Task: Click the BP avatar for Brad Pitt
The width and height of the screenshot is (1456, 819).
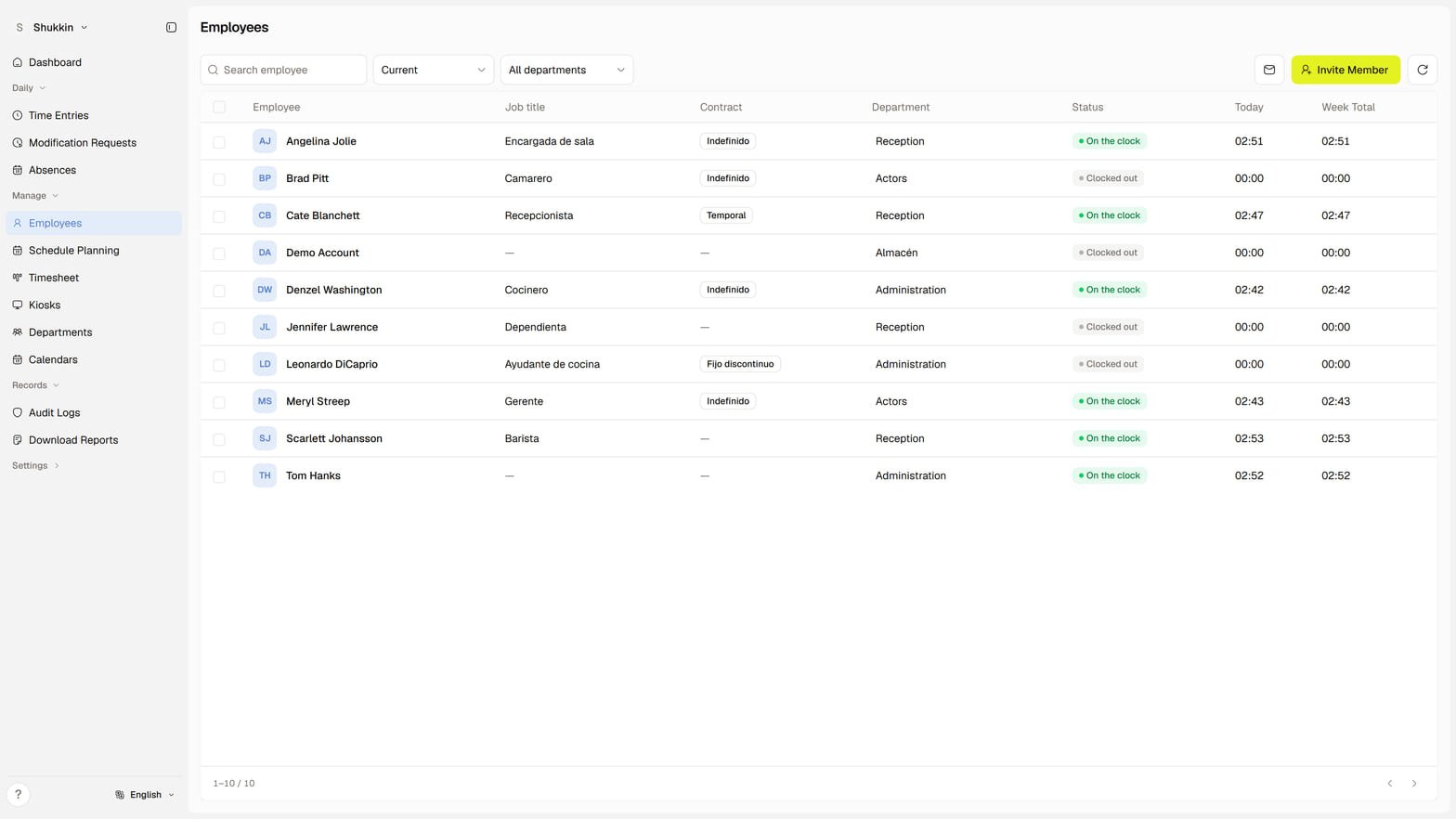Action: pos(265,178)
